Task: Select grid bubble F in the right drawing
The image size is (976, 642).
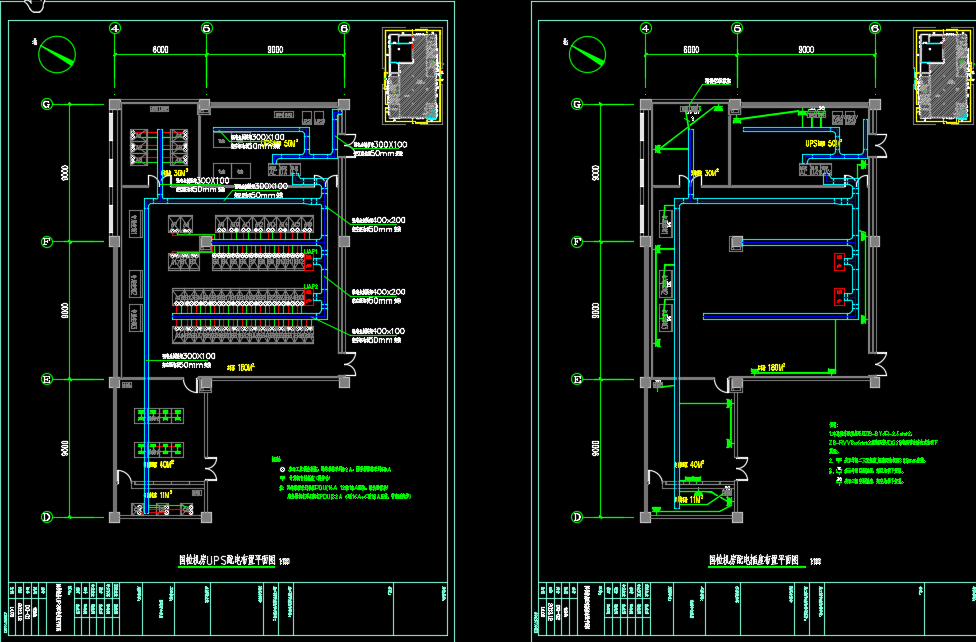Action: (576, 241)
